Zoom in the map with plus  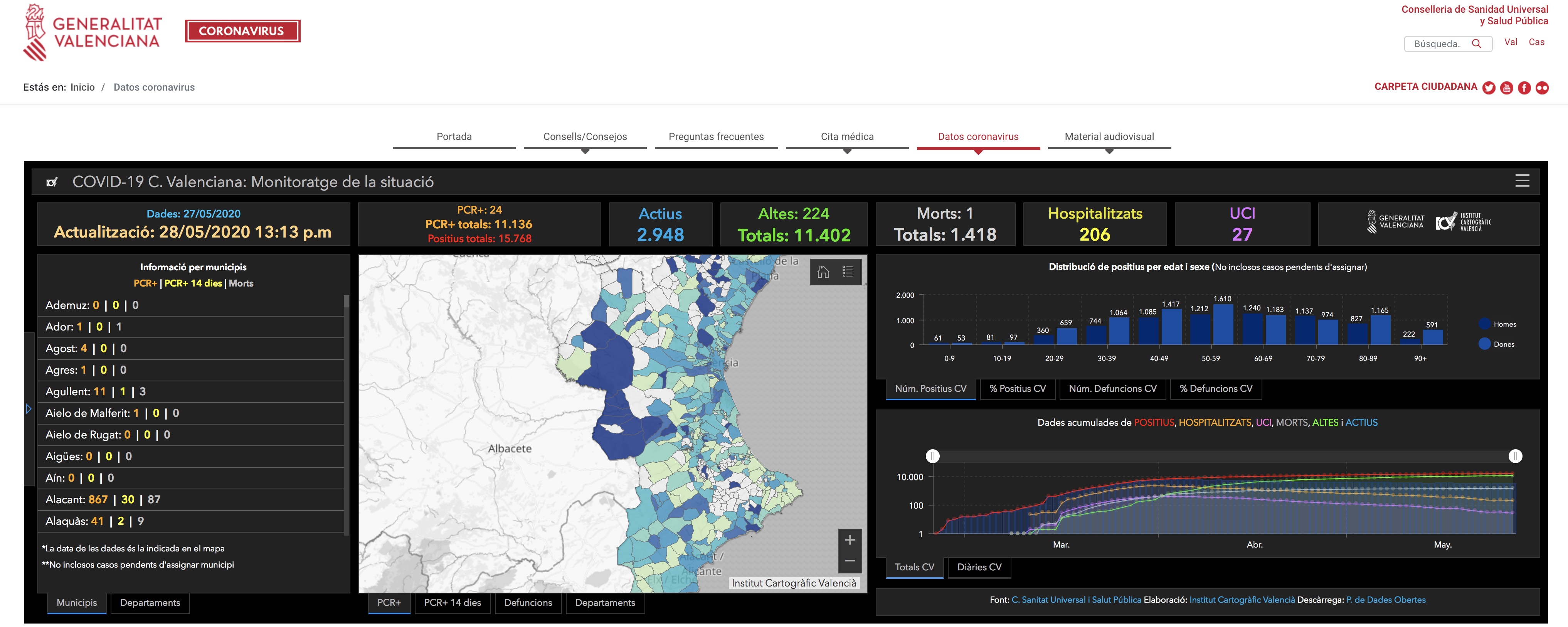850,539
